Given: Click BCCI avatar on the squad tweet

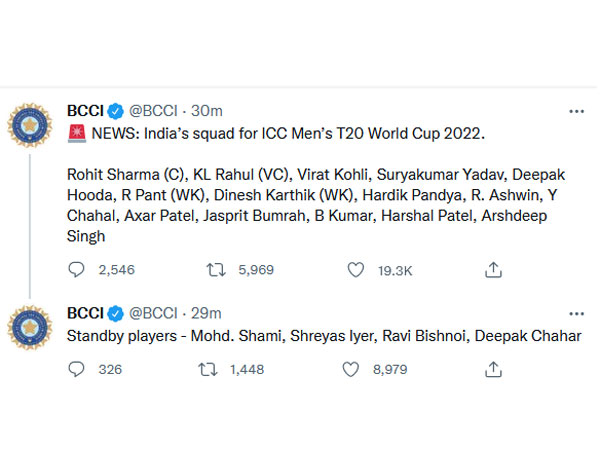Looking at the screenshot, I should 30,127.
